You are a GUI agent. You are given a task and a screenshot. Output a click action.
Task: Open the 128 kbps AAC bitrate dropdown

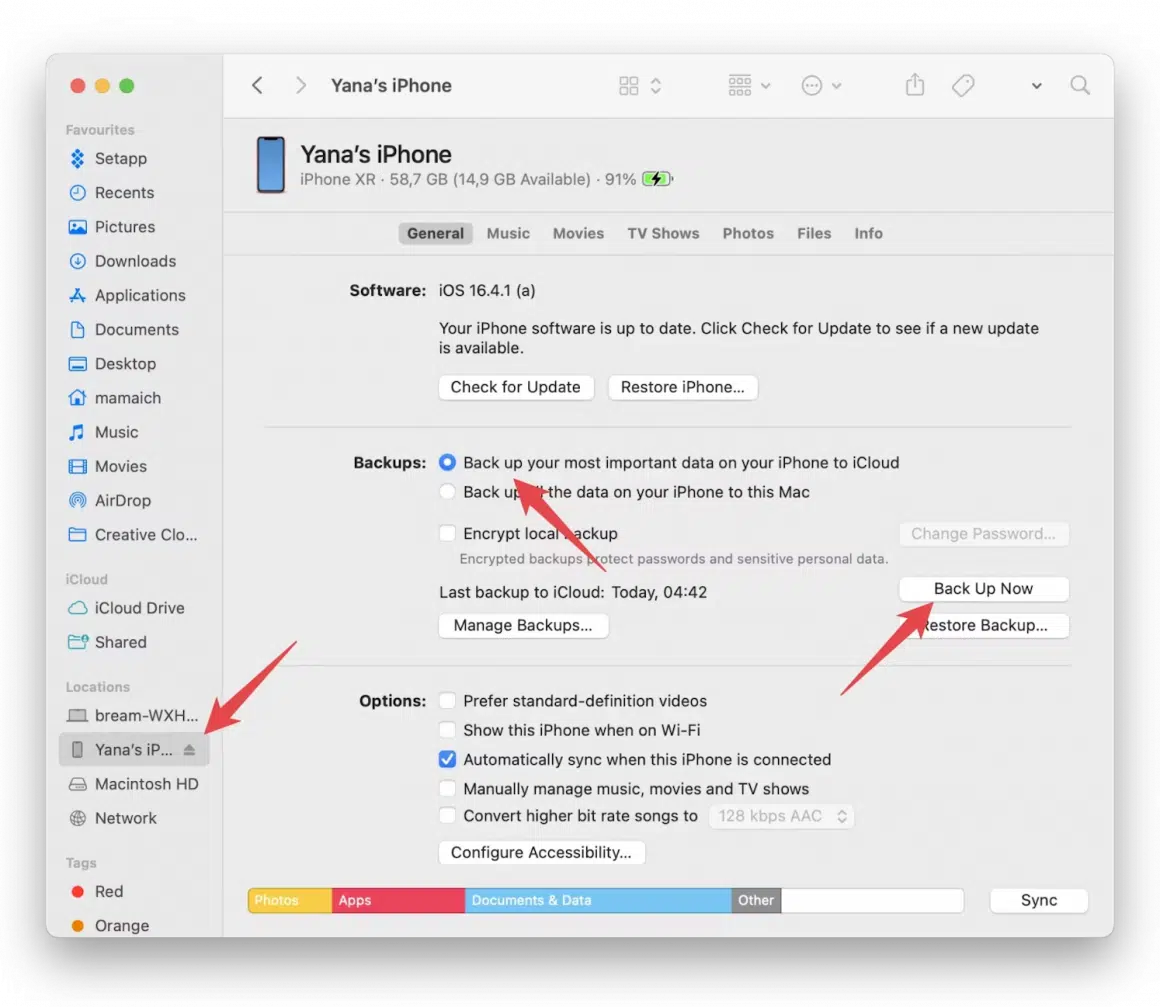pyautogui.click(x=781, y=817)
